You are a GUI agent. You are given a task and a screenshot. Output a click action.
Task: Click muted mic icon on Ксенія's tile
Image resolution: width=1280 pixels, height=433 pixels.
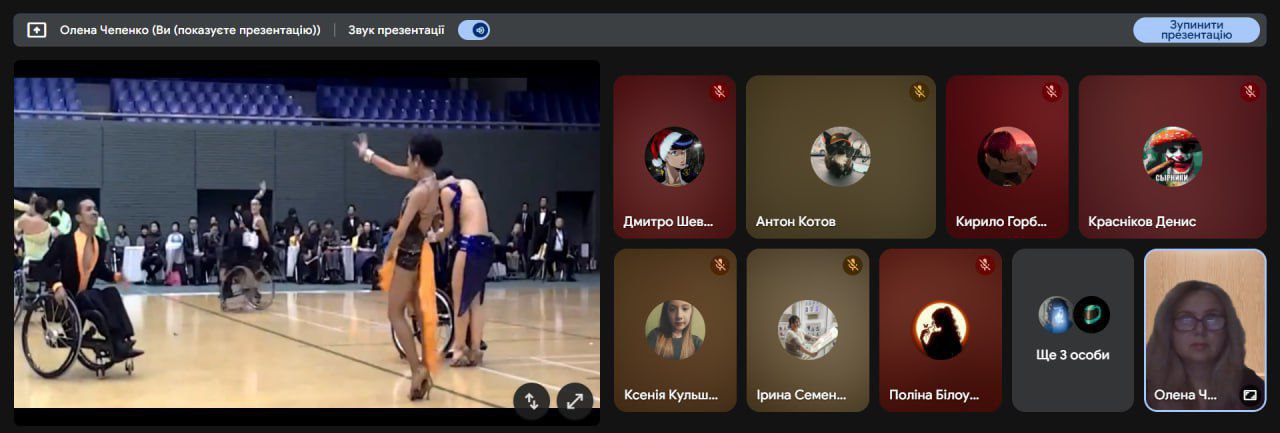719,265
